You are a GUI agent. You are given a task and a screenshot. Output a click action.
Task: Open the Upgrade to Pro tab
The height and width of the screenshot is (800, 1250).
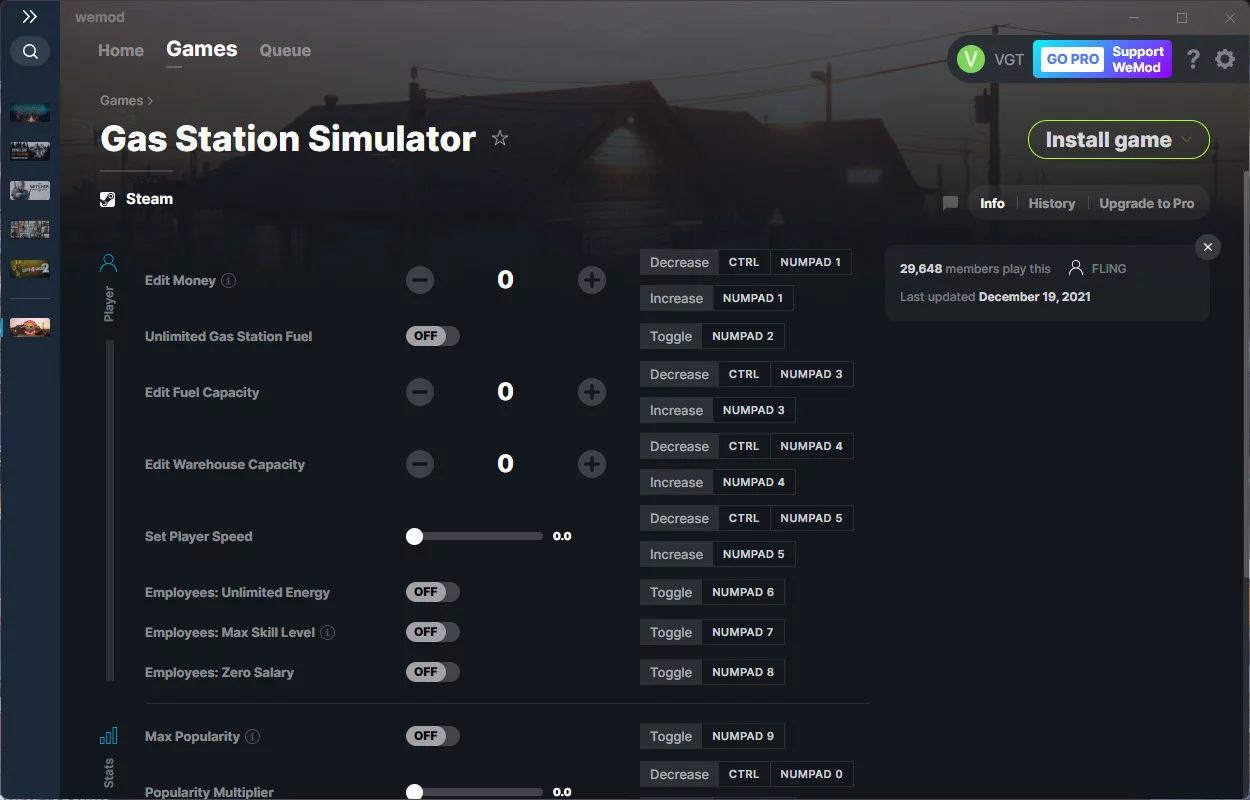(x=1147, y=203)
